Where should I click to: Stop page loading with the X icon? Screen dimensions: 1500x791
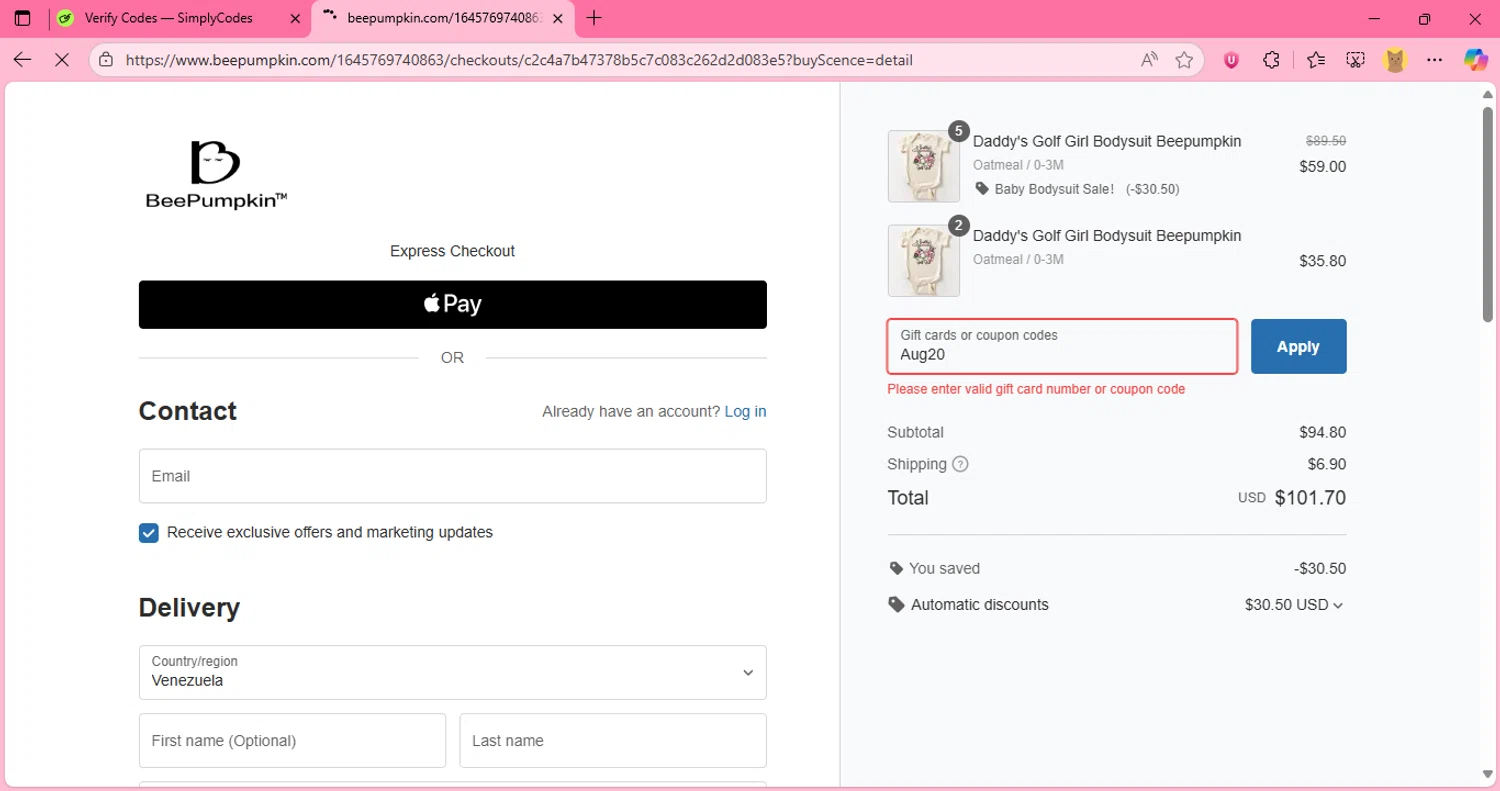pyautogui.click(x=61, y=60)
